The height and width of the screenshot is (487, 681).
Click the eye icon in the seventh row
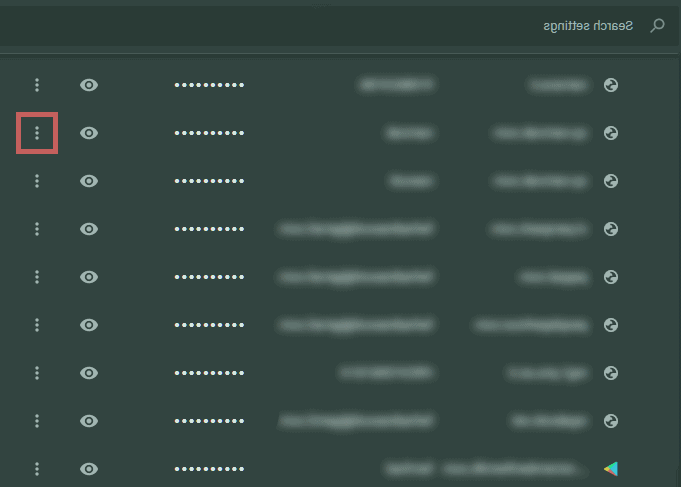(x=89, y=373)
